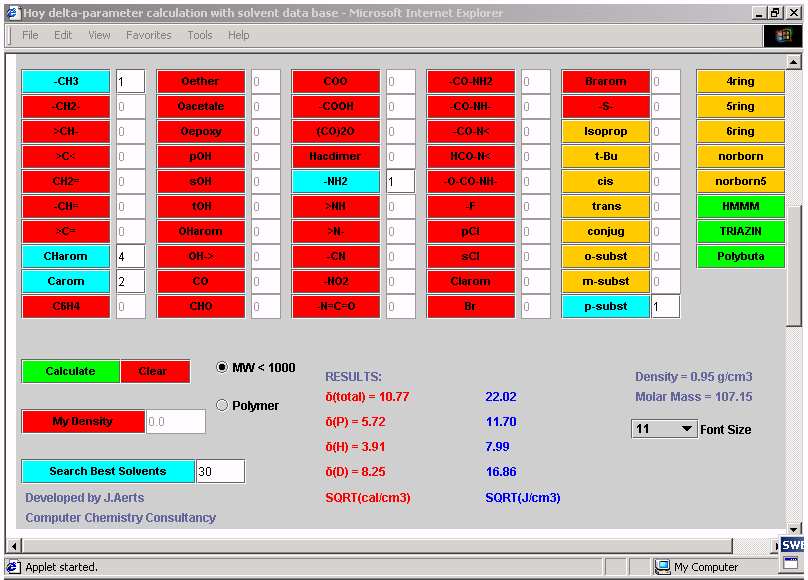Screen dimensions: 808x580
Task: Click the -NH2 group button
Action: point(336,181)
